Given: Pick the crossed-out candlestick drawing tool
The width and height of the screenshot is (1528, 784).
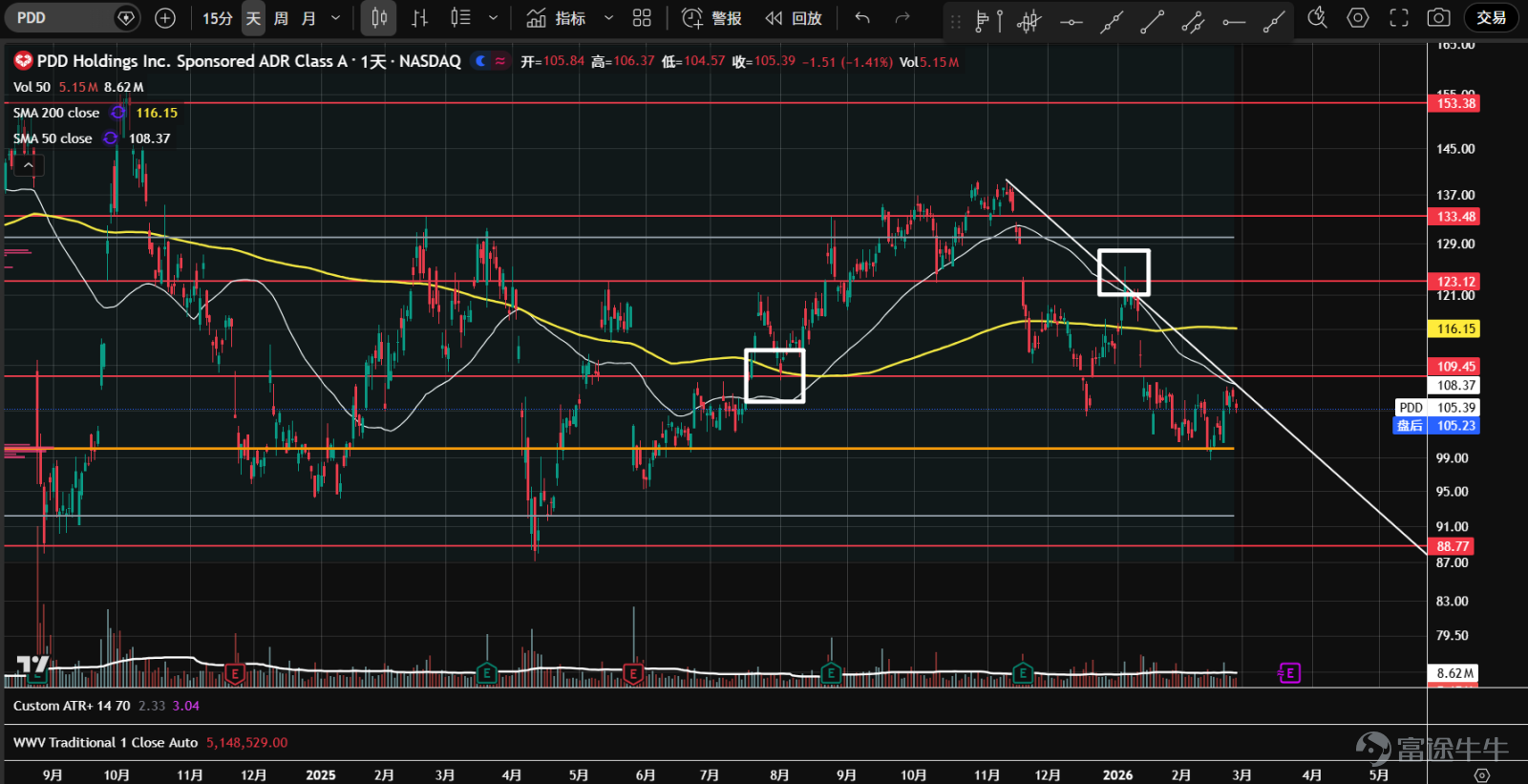Looking at the screenshot, I should coord(1029,20).
